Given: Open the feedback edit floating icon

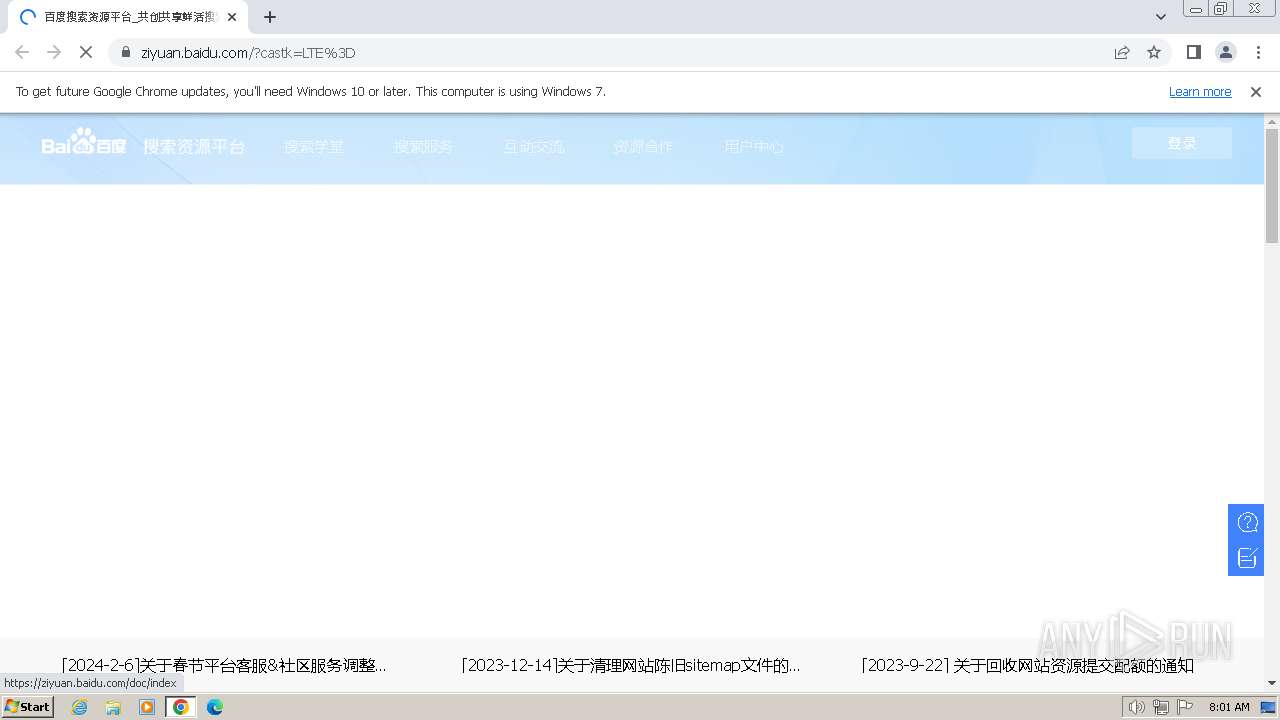Looking at the screenshot, I should coord(1247,558).
